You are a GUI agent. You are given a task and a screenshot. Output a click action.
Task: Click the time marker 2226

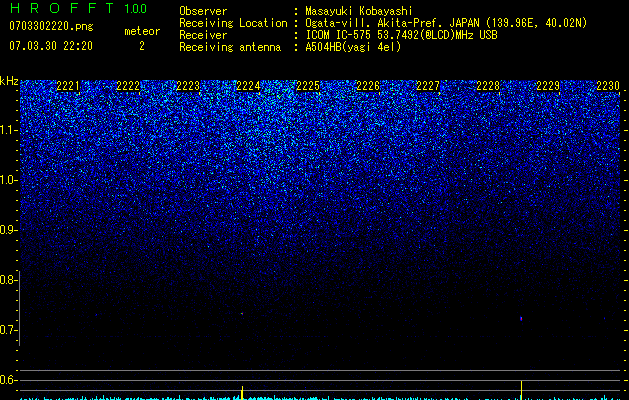point(368,86)
